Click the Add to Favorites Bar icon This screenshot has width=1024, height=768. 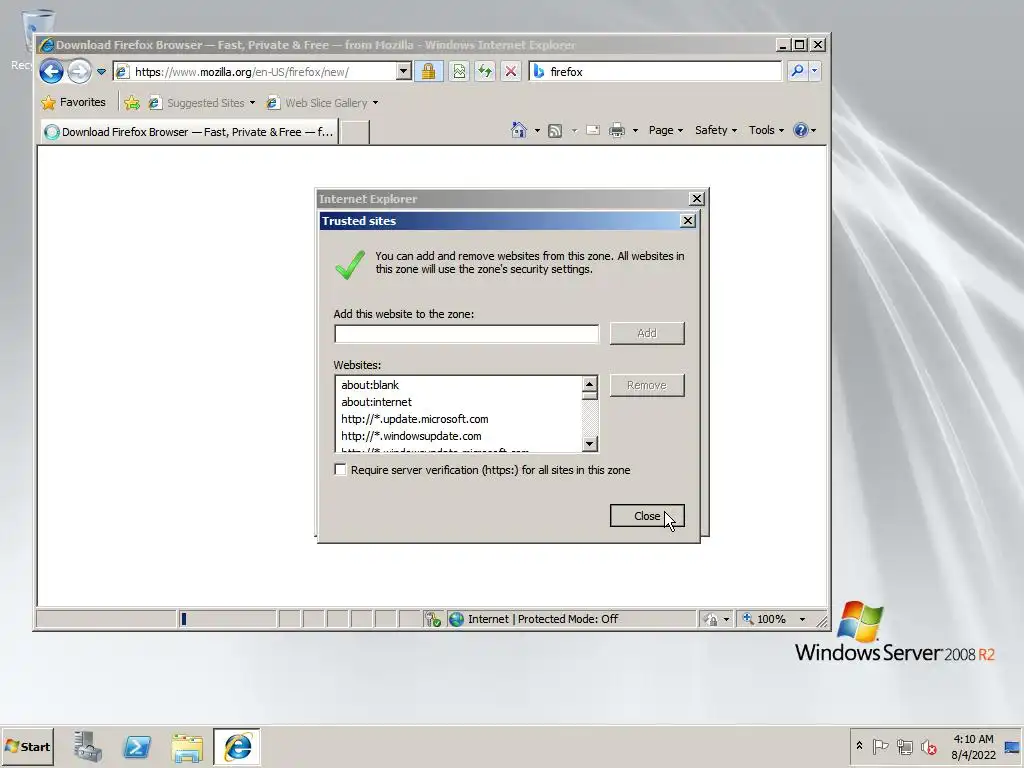[132, 103]
